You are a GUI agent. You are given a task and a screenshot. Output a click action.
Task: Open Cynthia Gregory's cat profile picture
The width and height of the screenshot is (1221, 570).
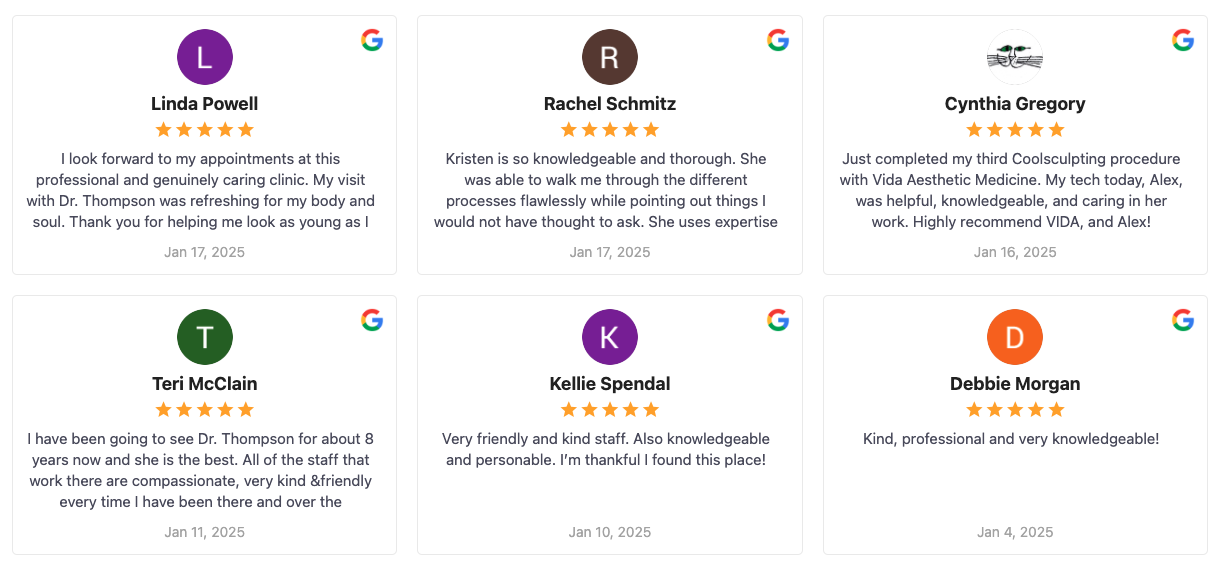[1015, 57]
